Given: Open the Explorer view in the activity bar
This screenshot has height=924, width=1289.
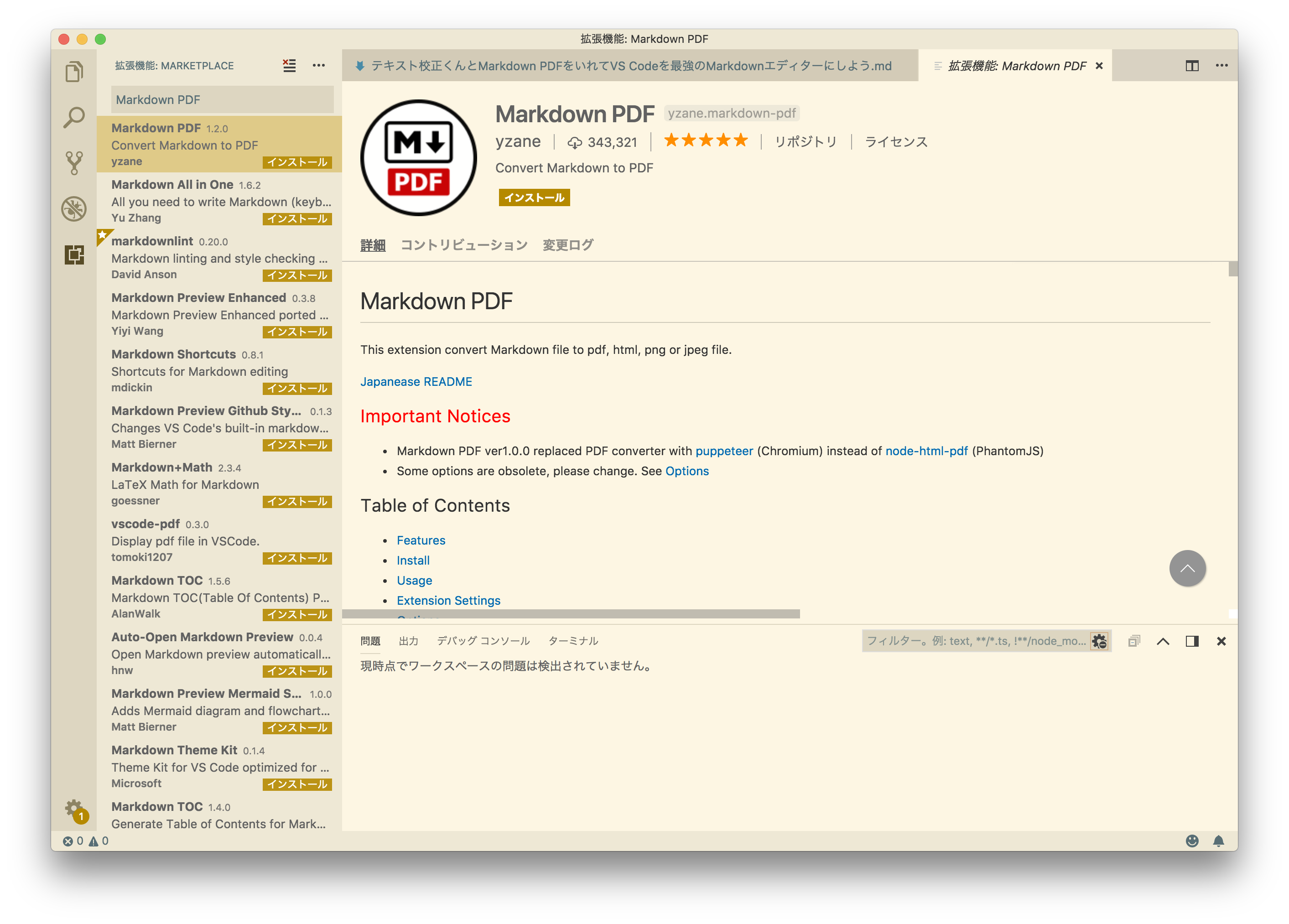Looking at the screenshot, I should pyautogui.click(x=74, y=71).
